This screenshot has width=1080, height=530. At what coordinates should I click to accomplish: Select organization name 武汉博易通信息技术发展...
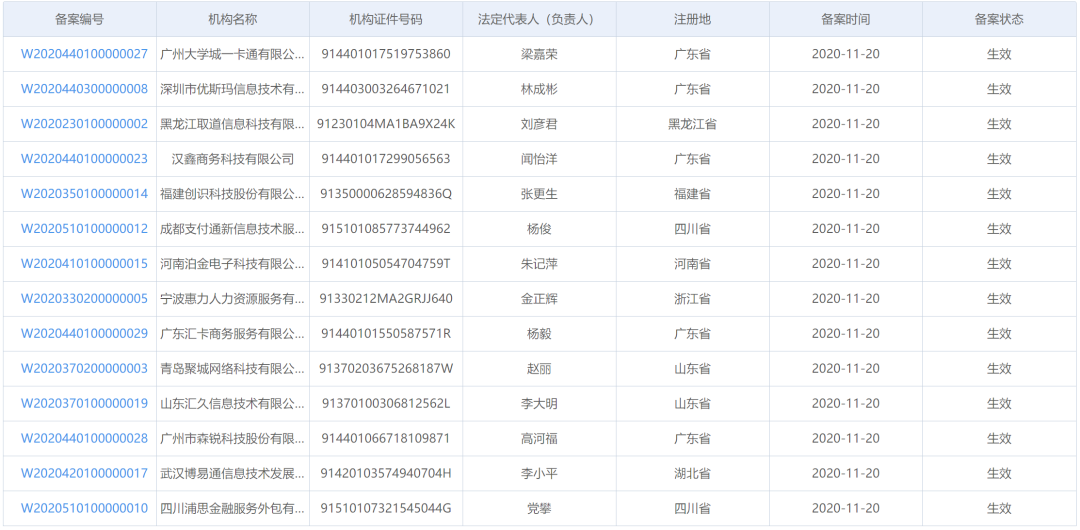(233, 473)
